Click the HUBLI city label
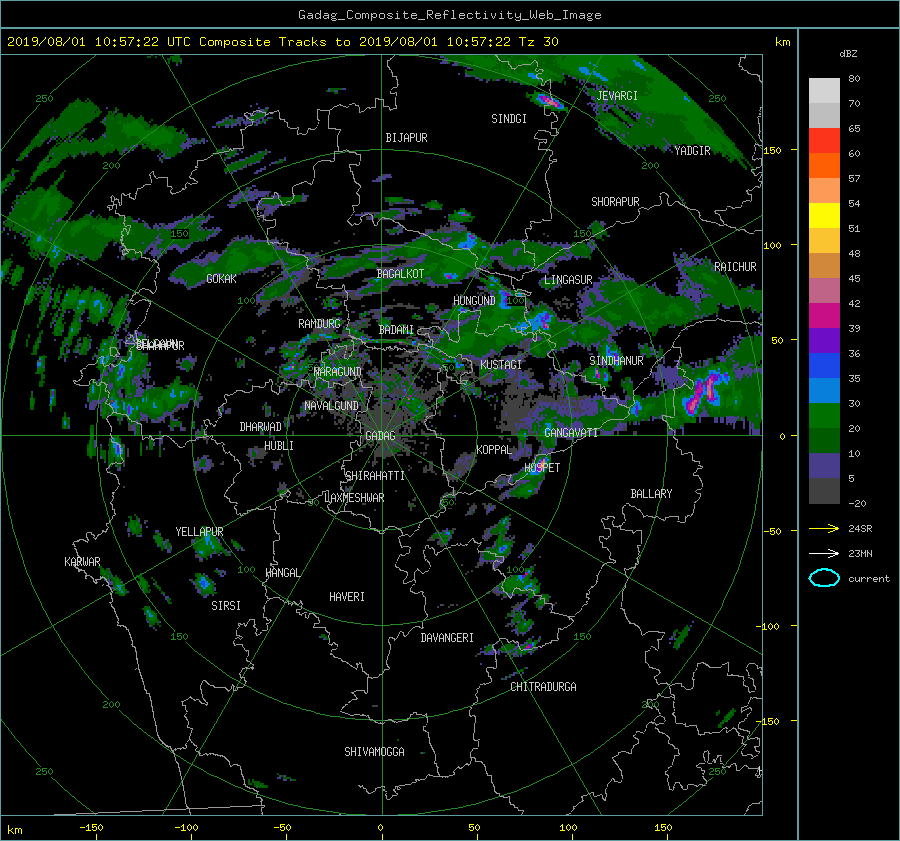Viewport: 900px width, 841px height. [279, 446]
